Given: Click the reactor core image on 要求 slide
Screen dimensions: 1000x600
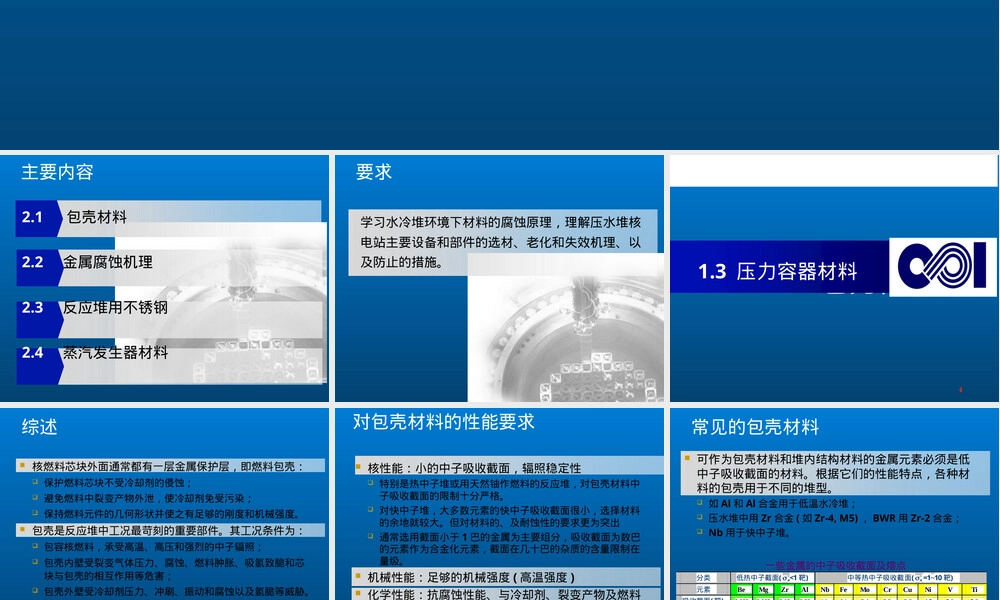Looking at the screenshot, I should click(x=566, y=328).
